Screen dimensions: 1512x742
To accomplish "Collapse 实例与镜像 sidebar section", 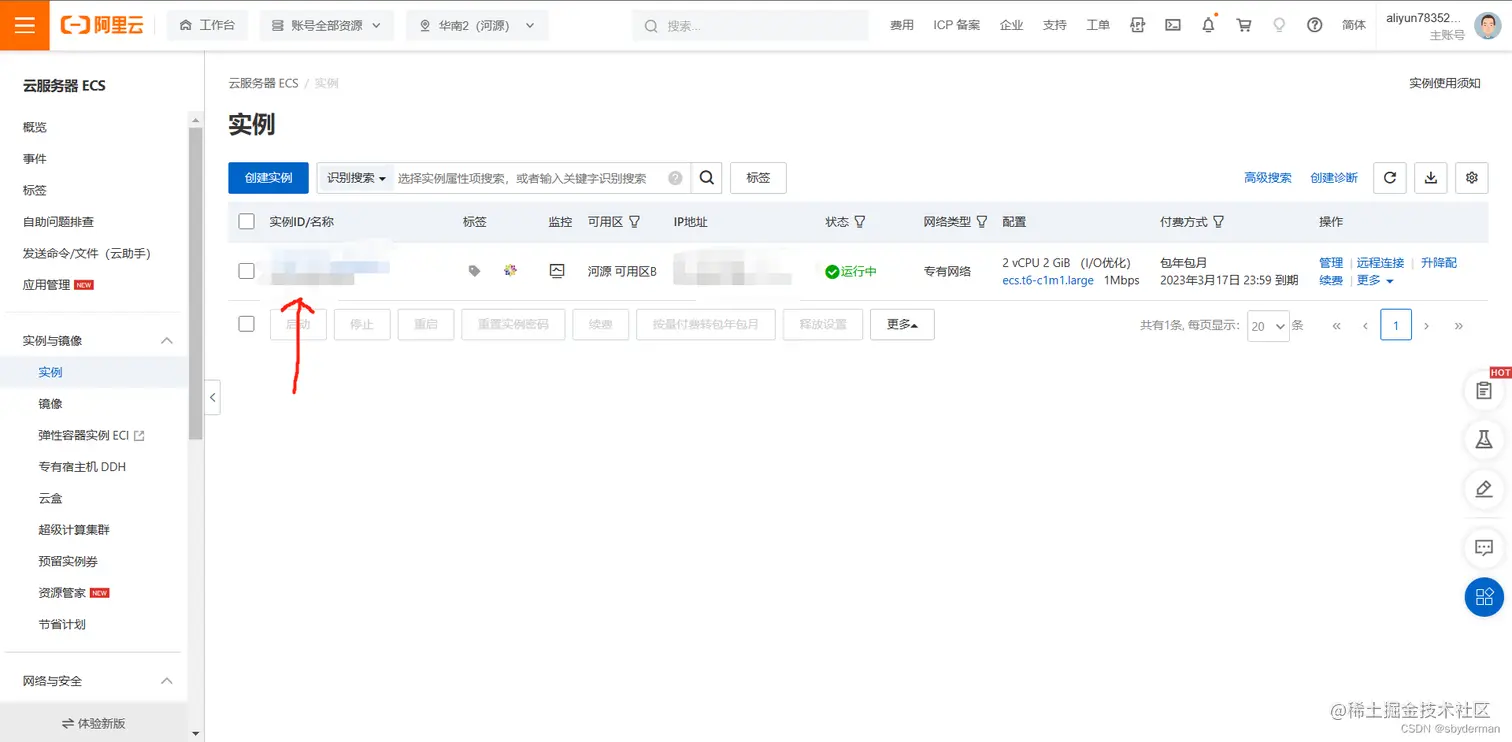I will coord(167,341).
